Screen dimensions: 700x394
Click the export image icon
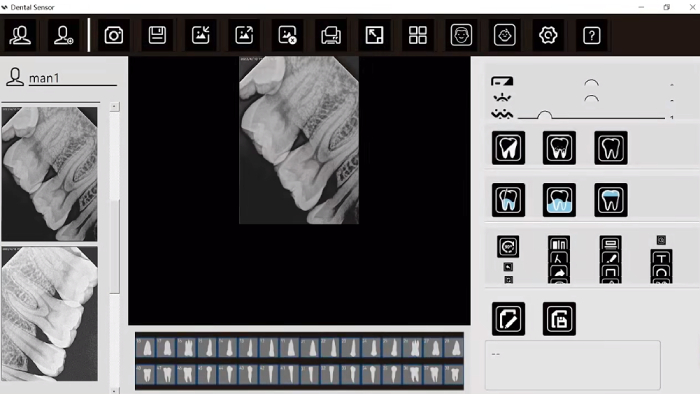[244, 35]
